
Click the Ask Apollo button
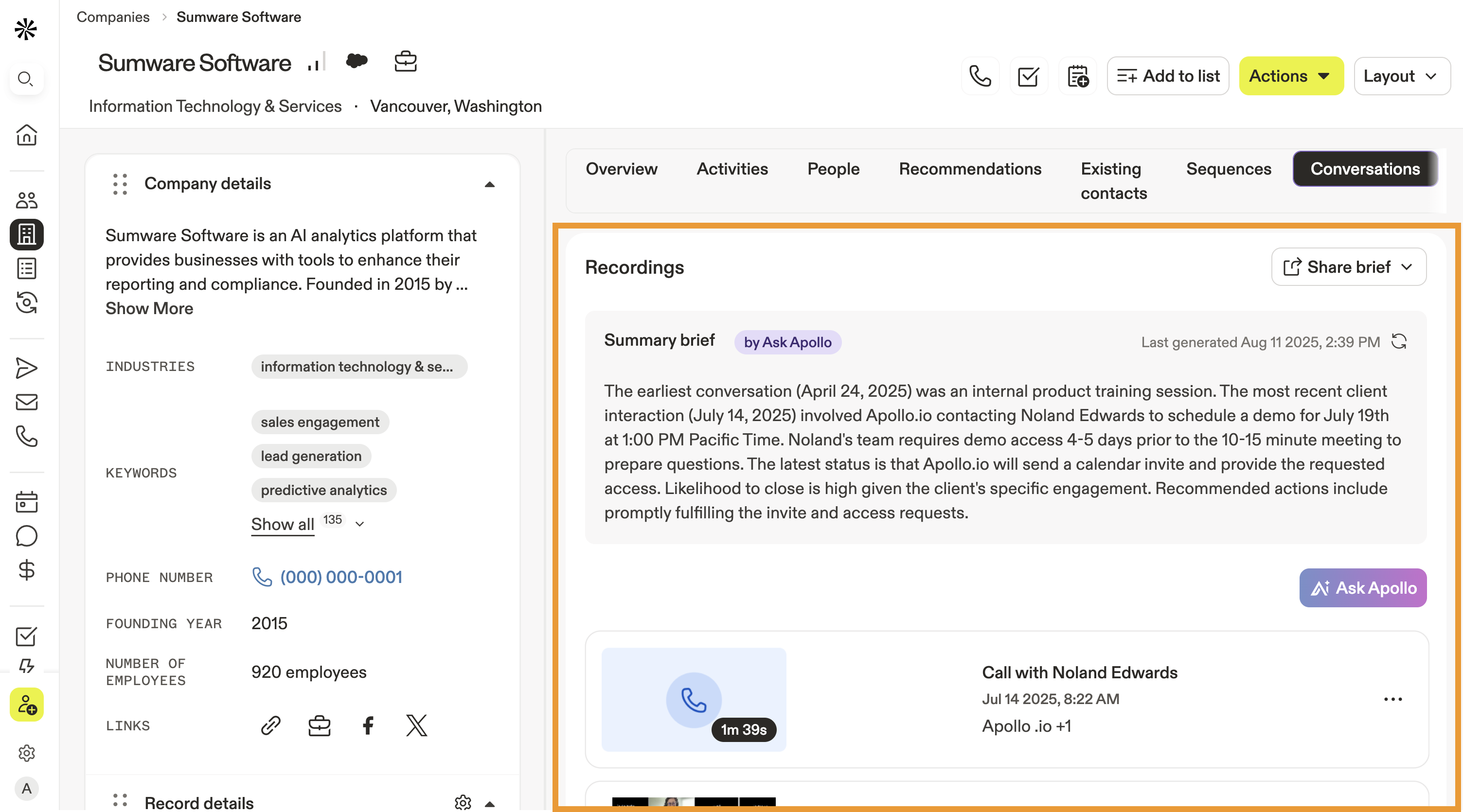click(x=1362, y=588)
